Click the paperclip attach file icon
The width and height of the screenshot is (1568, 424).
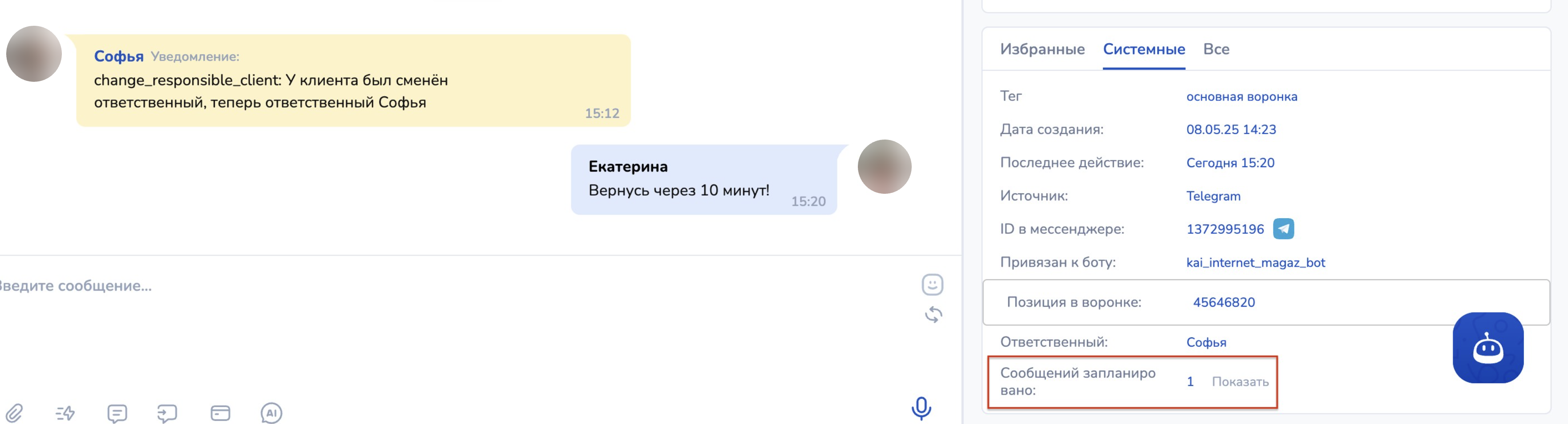coord(14,413)
